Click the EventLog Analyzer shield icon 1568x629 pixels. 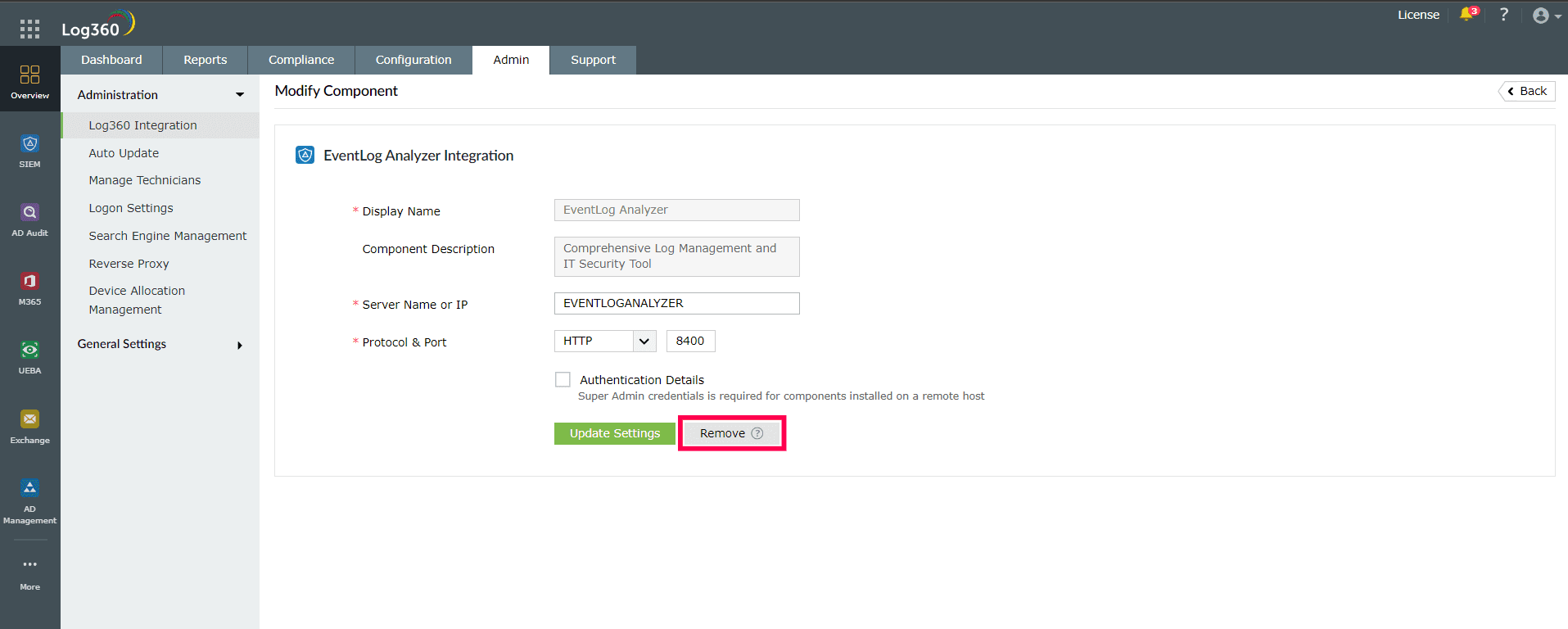pyautogui.click(x=305, y=155)
